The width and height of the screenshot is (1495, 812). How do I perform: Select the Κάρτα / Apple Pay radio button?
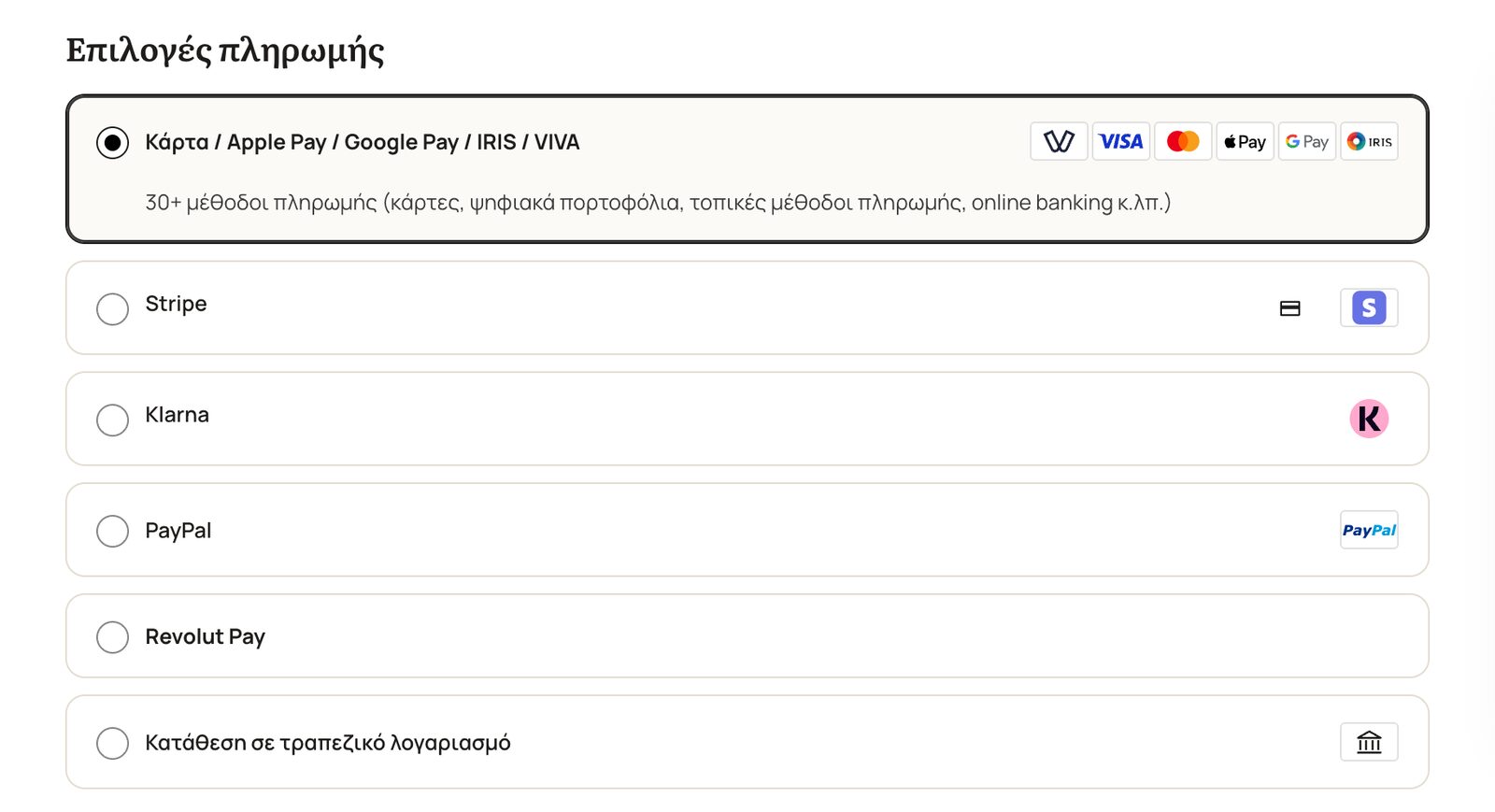(112, 143)
